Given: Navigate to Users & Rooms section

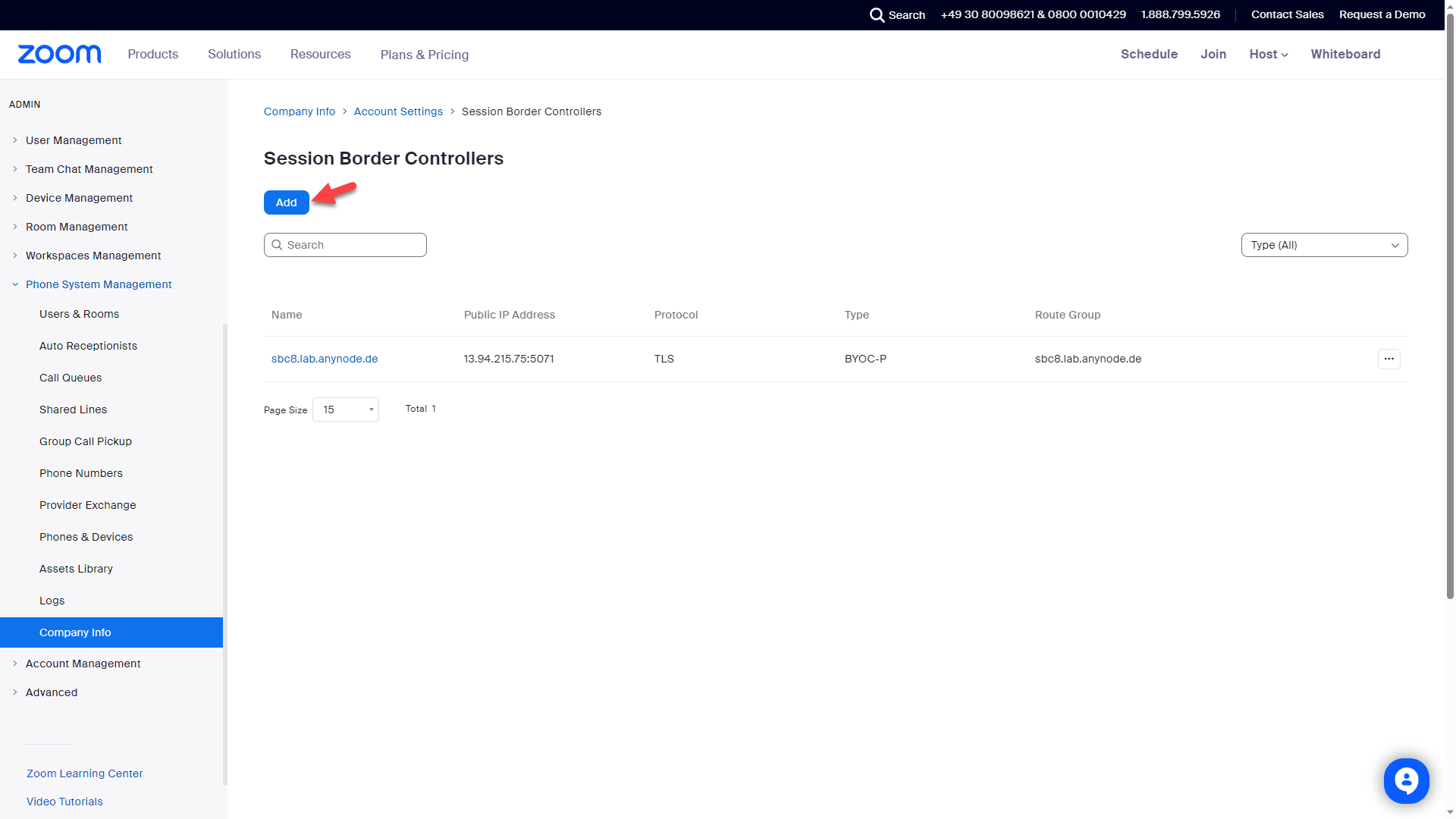Looking at the screenshot, I should (79, 314).
